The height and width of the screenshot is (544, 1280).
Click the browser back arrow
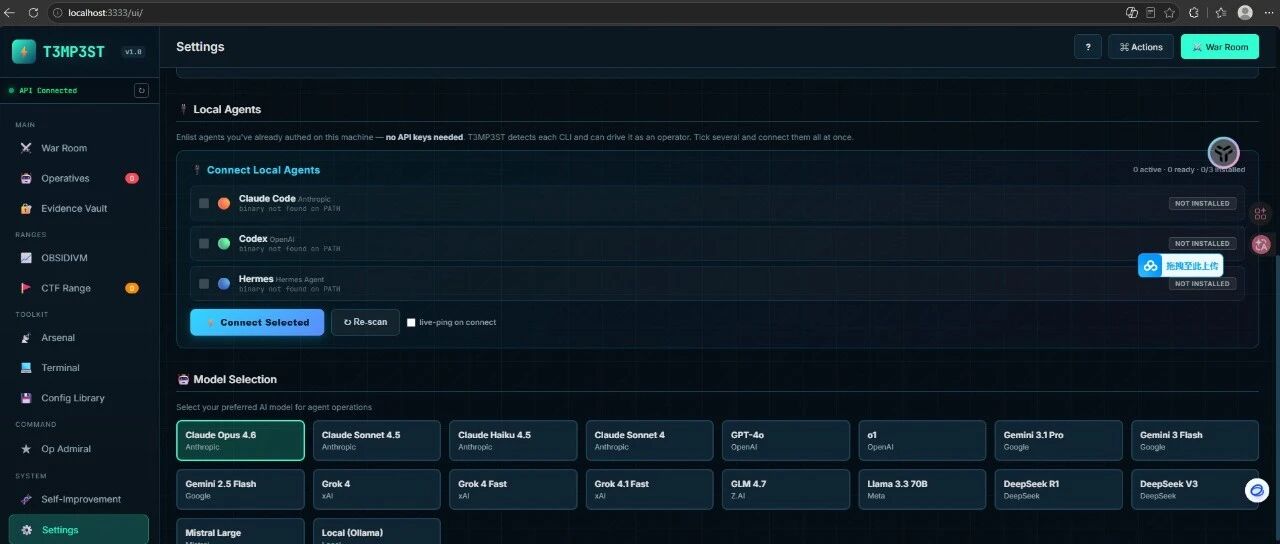click(x=11, y=12)
